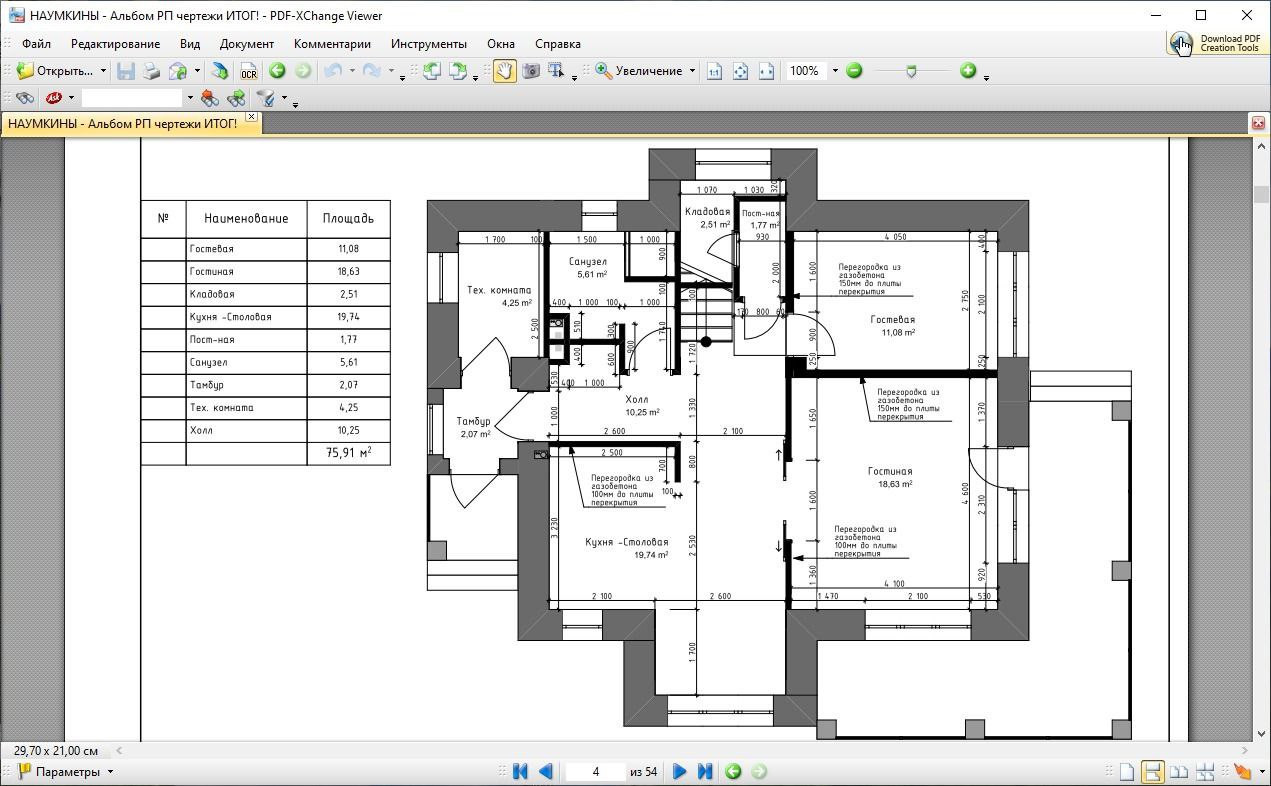The width and height of the screenshot is (1271, 786).
Task: Jump to the first page
Action: 520,771
